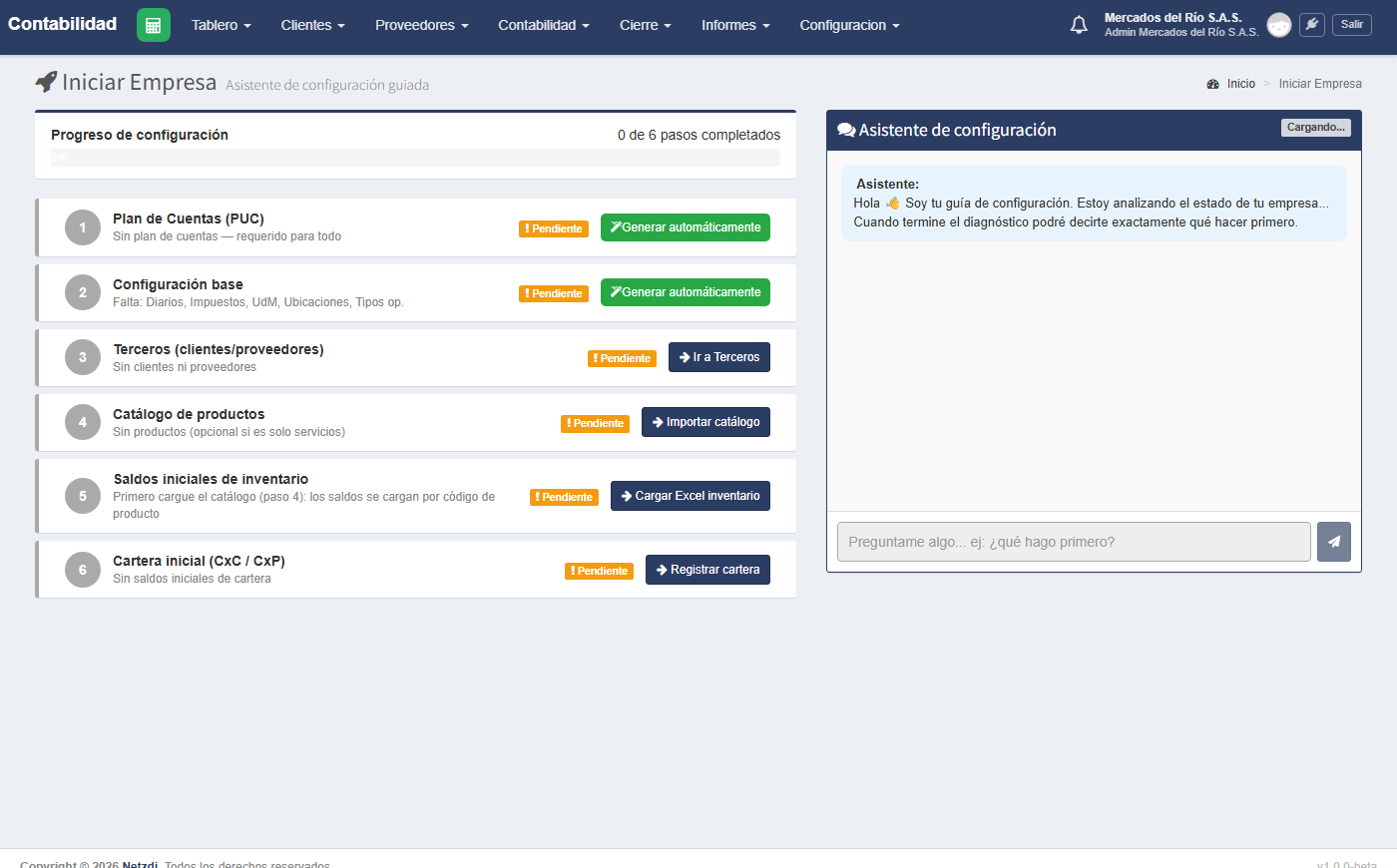Screen dimensions: 1397x868
Task: Select the "Plan de Cuentas (PUC)" step title
Action: (x=189, y=218)
